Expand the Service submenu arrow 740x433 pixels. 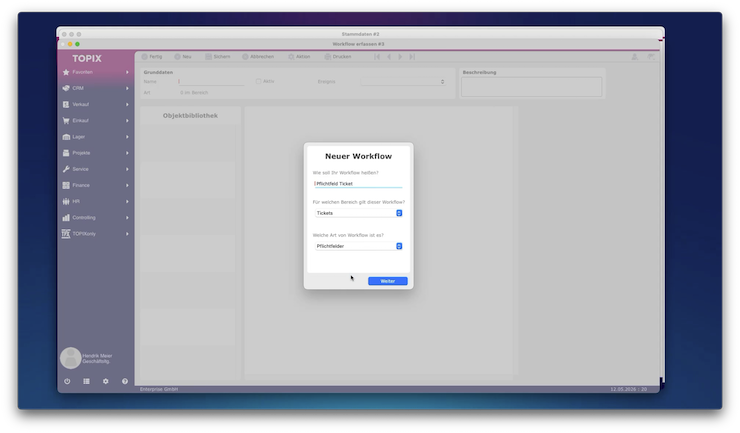click(x=127, y=169)
